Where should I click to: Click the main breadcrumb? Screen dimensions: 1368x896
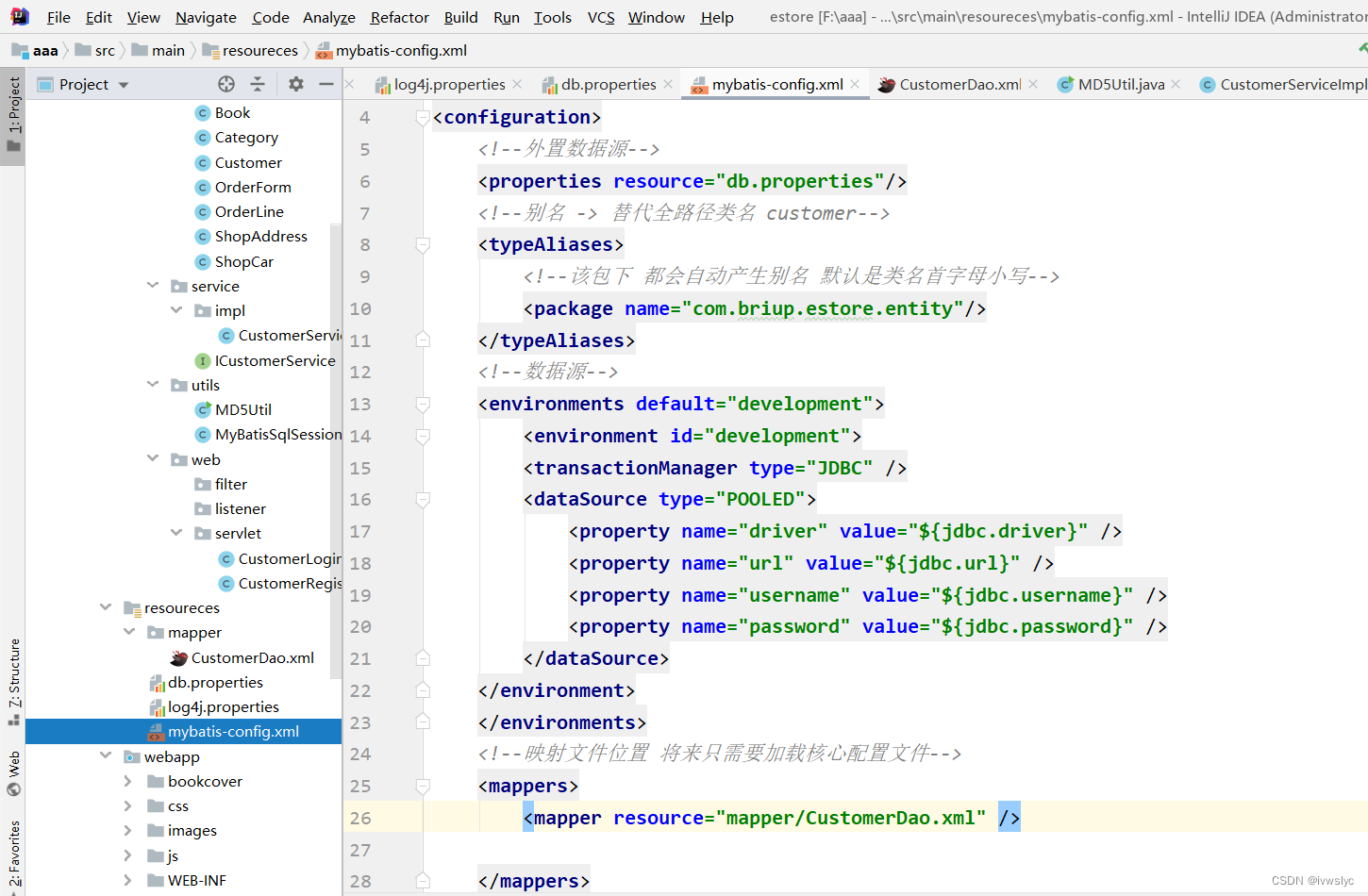[x=158, y=50]
